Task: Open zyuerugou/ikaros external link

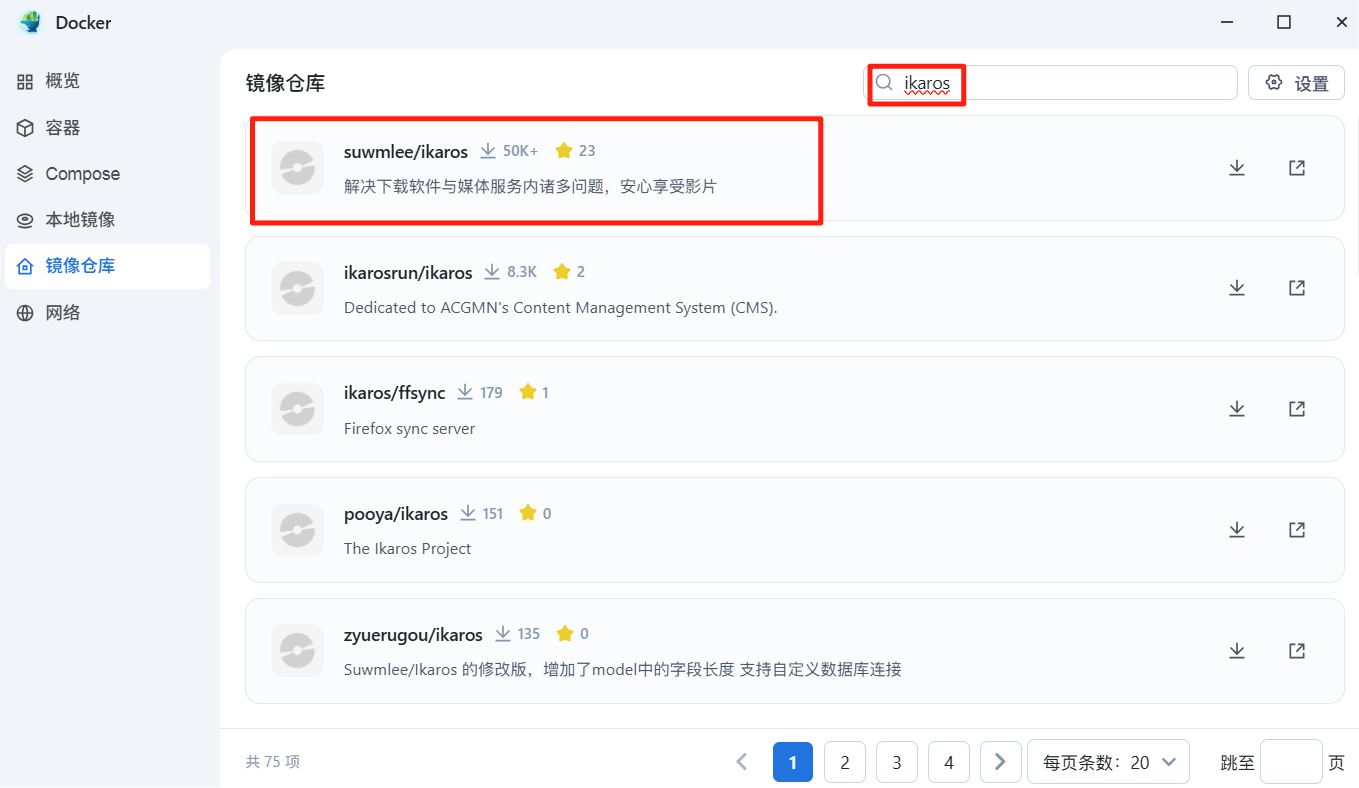Action: [x=1297, y=651]
